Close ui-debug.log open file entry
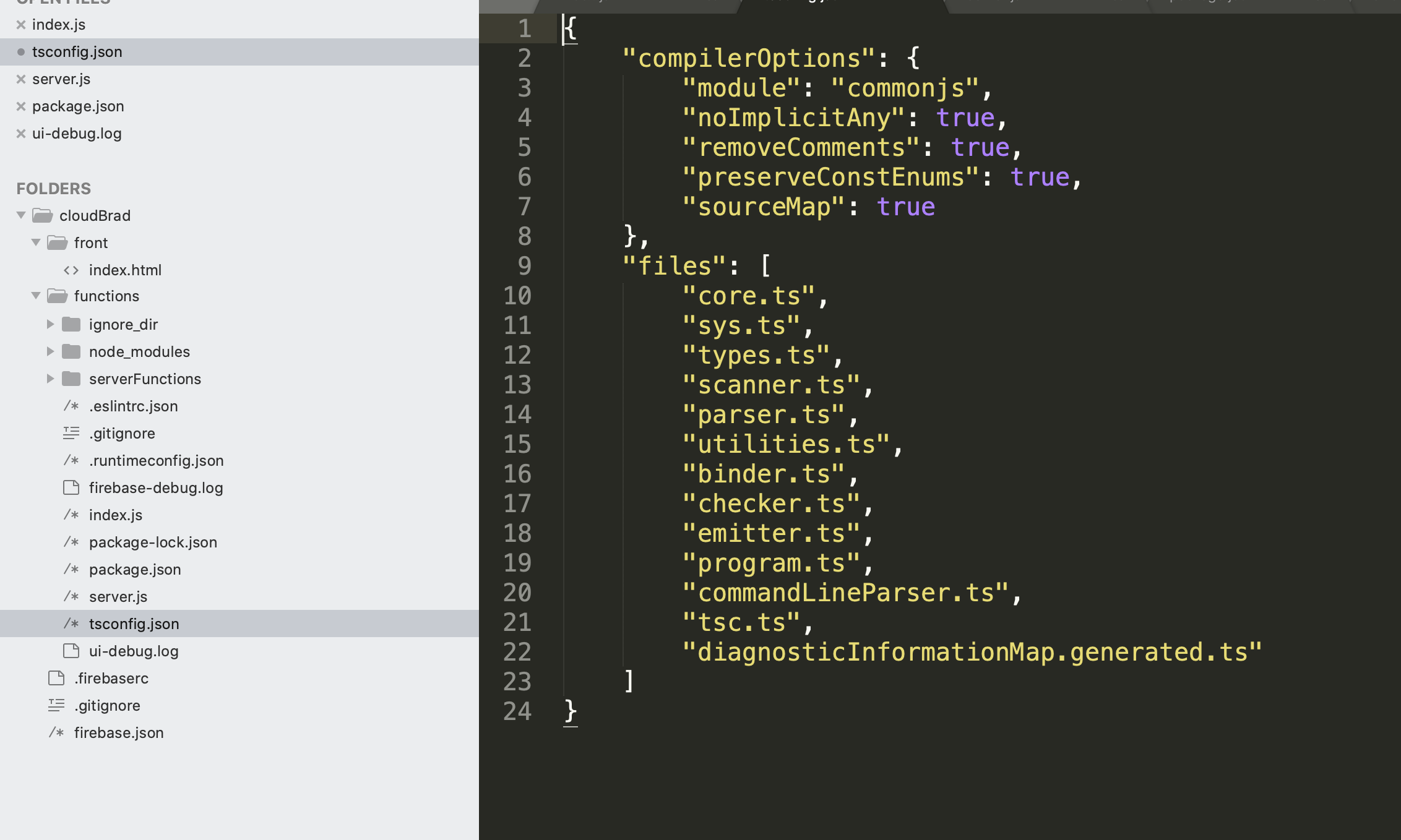This screenshot has width=1401, height=840. [x=21, y=134]
